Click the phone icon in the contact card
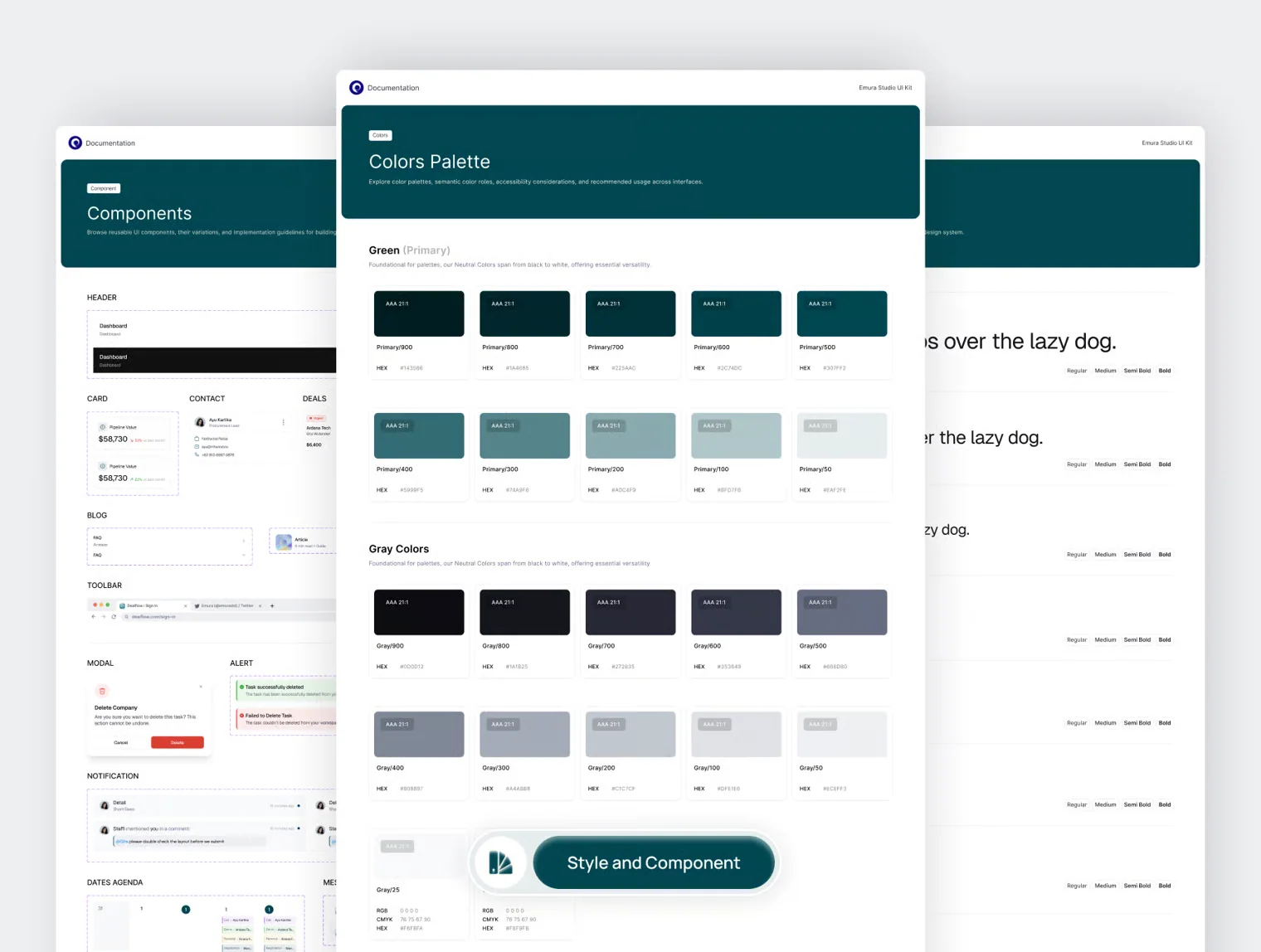Screen dimensions: 1261x952 [197, 454]
